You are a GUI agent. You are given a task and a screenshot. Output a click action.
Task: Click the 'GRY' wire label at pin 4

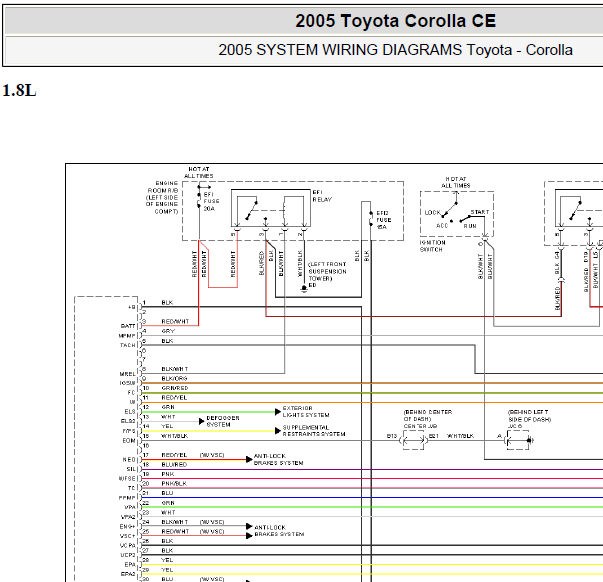(x=168, y=331)
